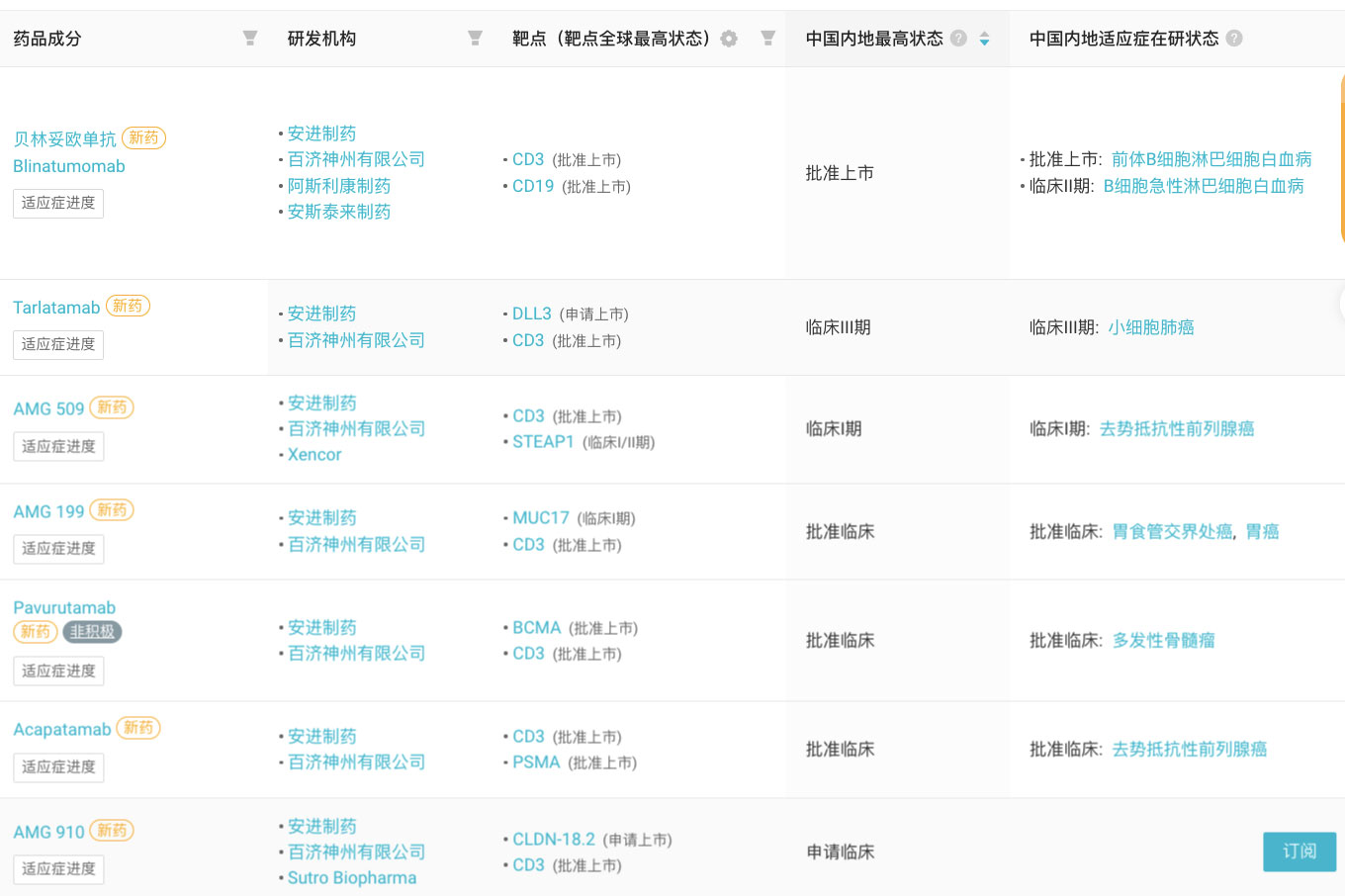Image resolution: width=1345 pixels, height=896 pixels.
Task: Open Tarlatamab drug link
Action: (56, 308)
